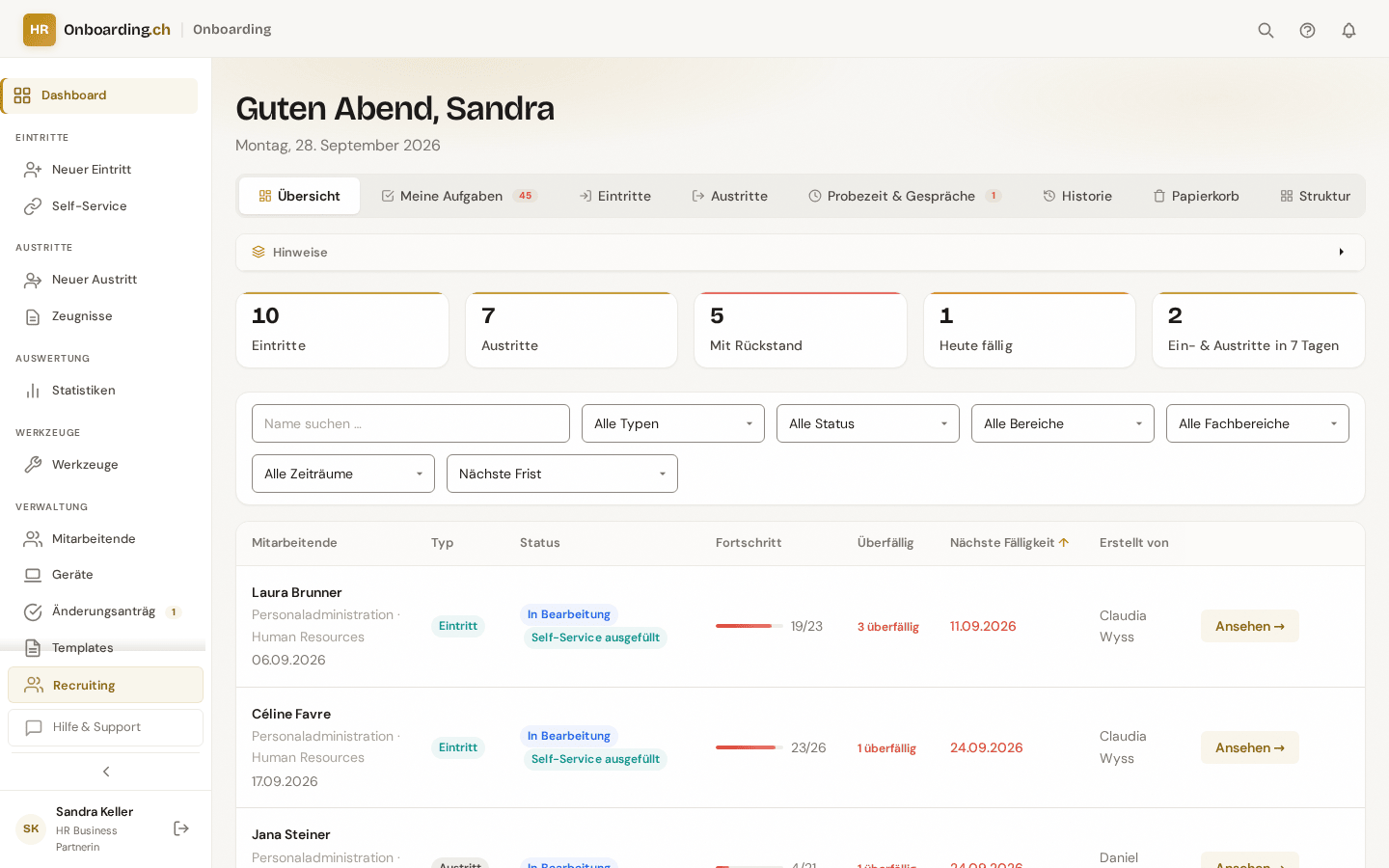This screenshot has height=868, width=1389.
Task: Collapse the sidebar with the chevron arrow
Action: point(106,772)
